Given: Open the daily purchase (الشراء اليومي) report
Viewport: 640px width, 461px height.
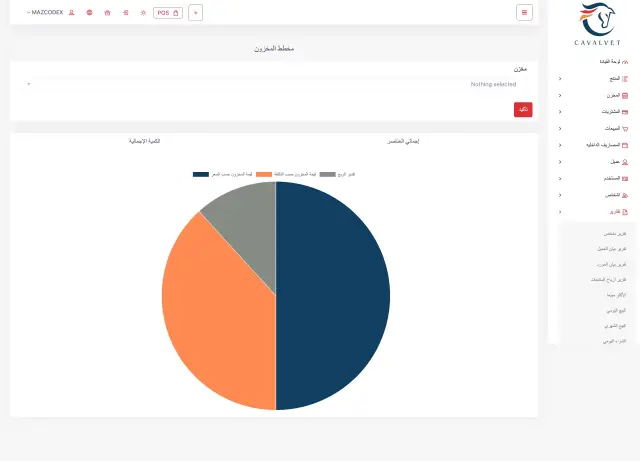Looking at the screenshot, I should tap(615, 341).
